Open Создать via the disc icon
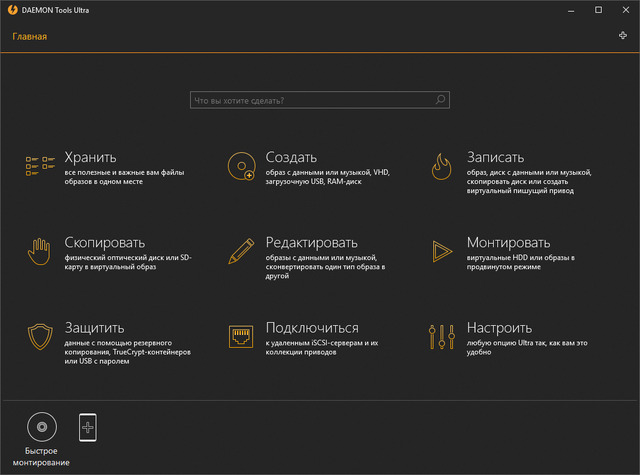Image resolution: width=640 pixels, height=475 pixels. (x=241, y=166)
